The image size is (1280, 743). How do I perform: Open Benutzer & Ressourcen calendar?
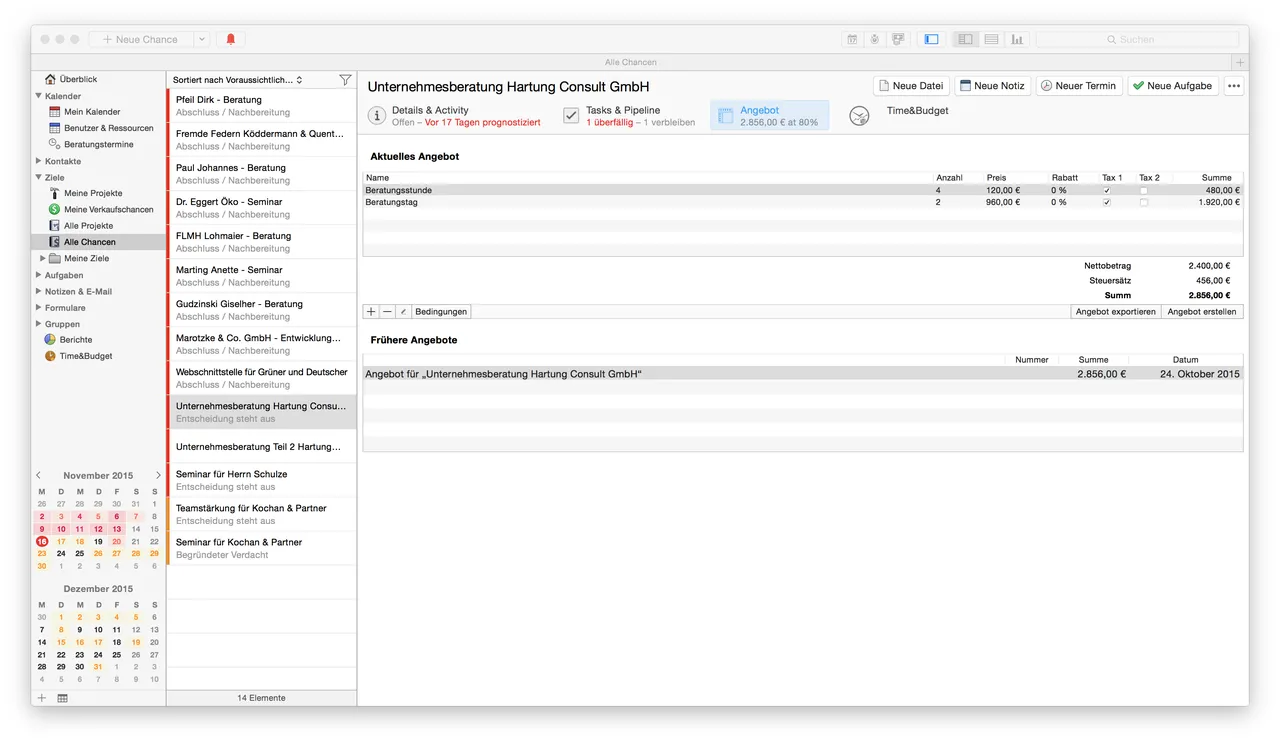point(109,128)
